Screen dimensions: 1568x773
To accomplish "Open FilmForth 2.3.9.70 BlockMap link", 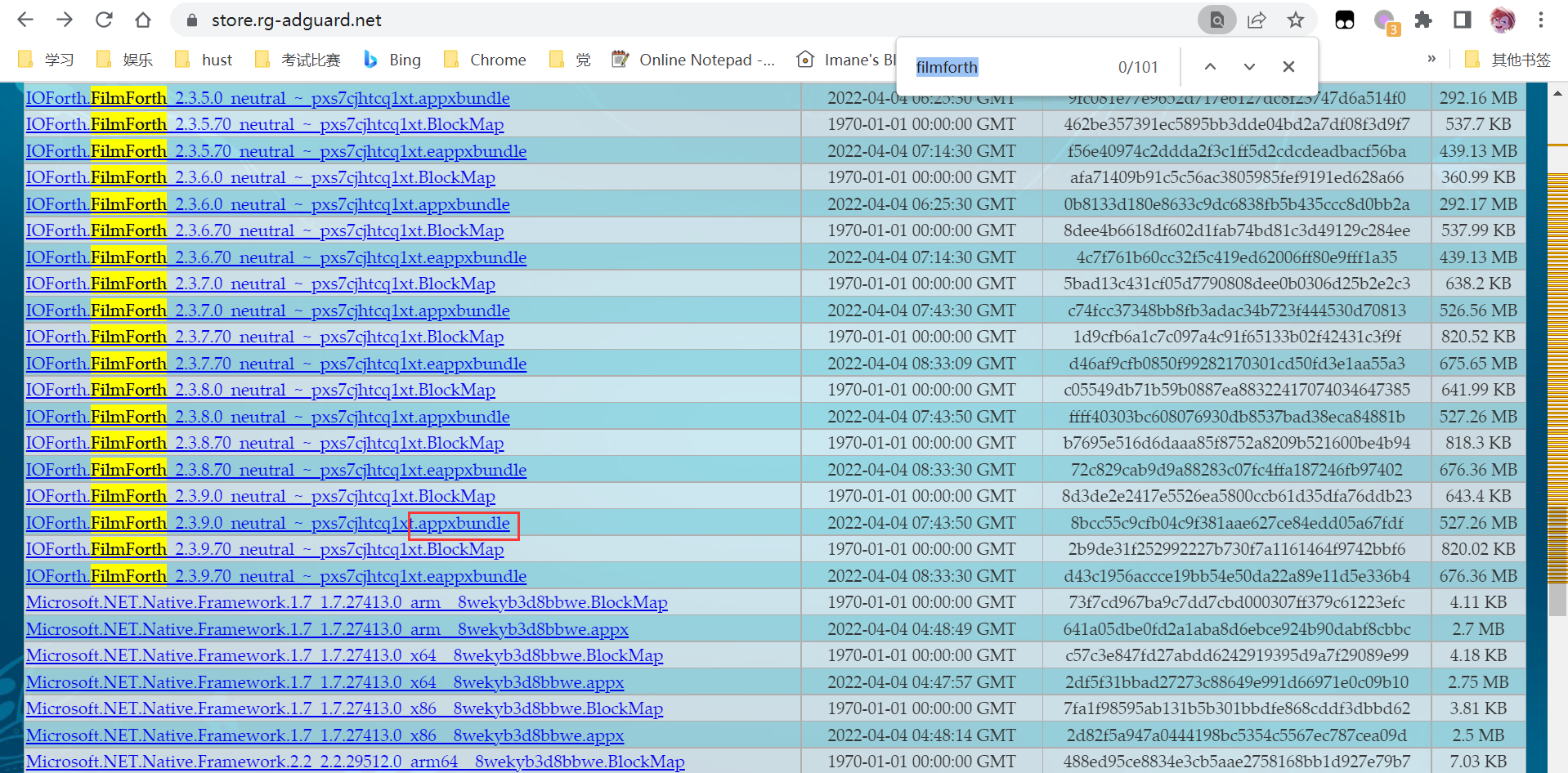I will (x=265, y=549).
